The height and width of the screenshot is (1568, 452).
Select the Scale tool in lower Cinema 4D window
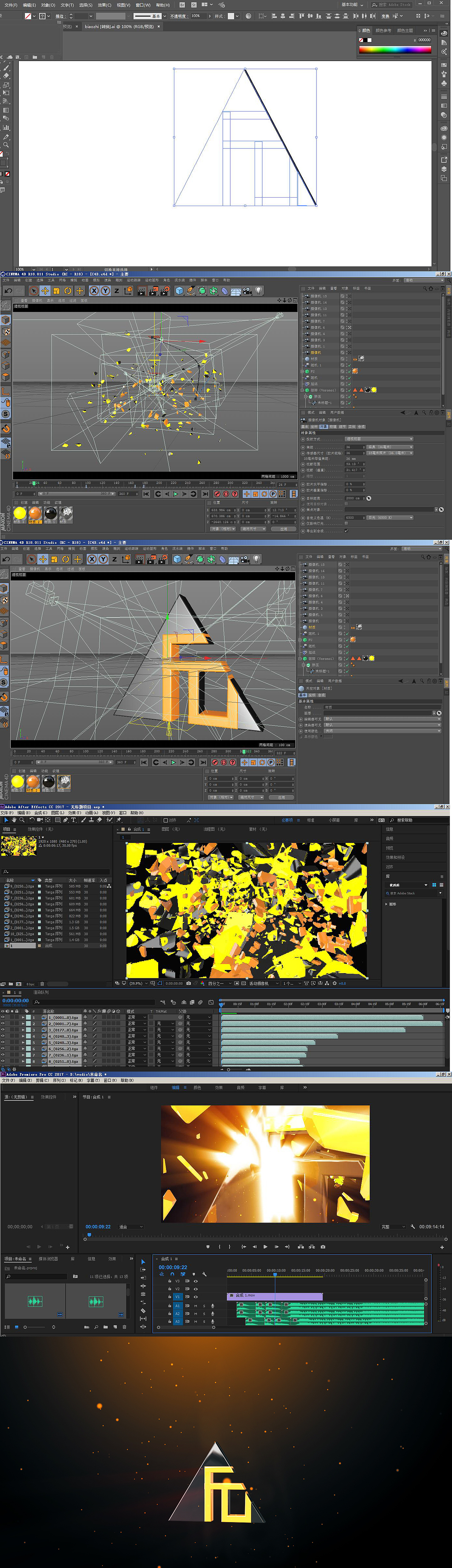tap(54, 559)
